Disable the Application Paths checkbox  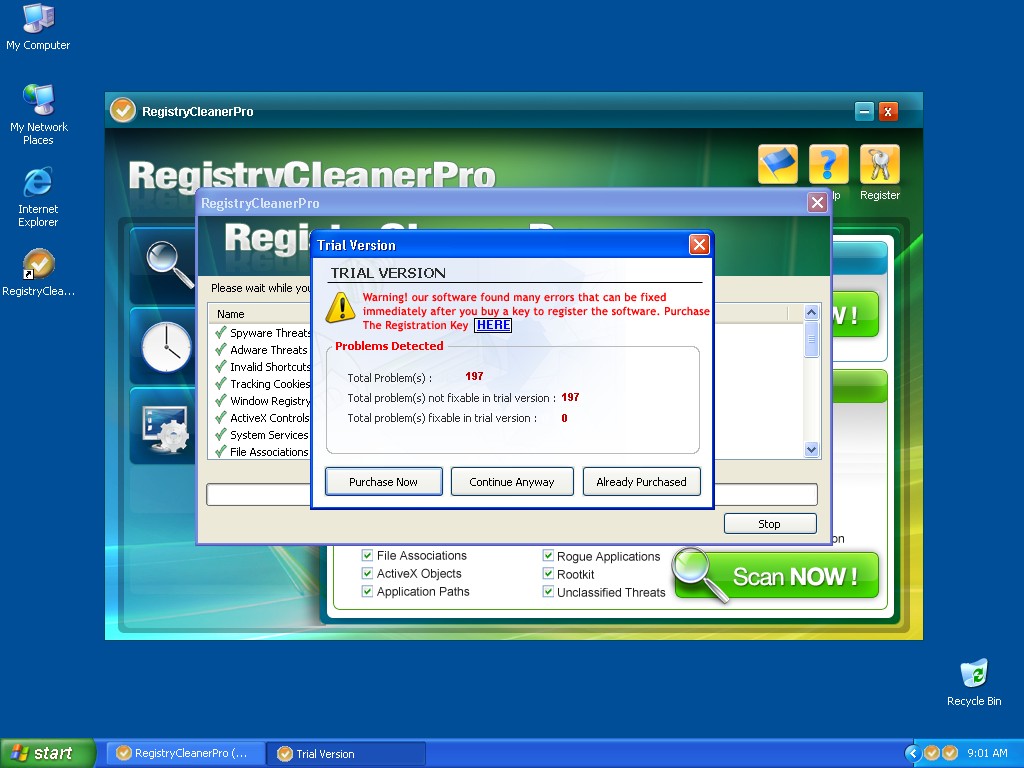tap(367, 592)
